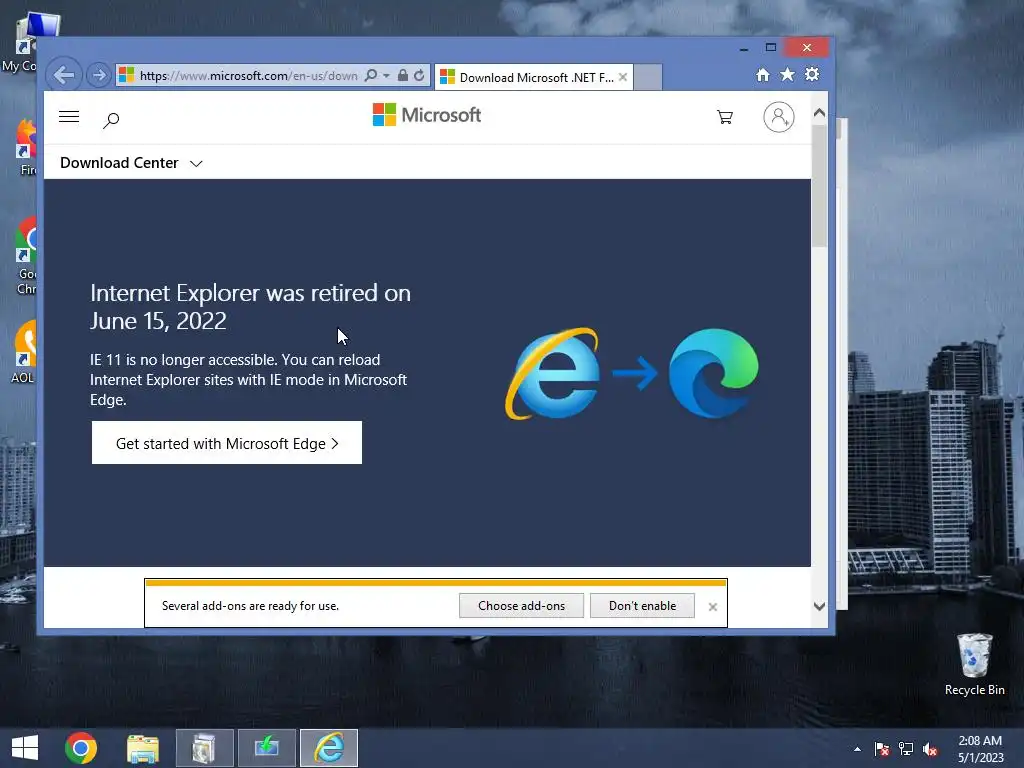Open the shopping cart
Viewport: 1024px width, 768px height.
(x=724, y=118)
